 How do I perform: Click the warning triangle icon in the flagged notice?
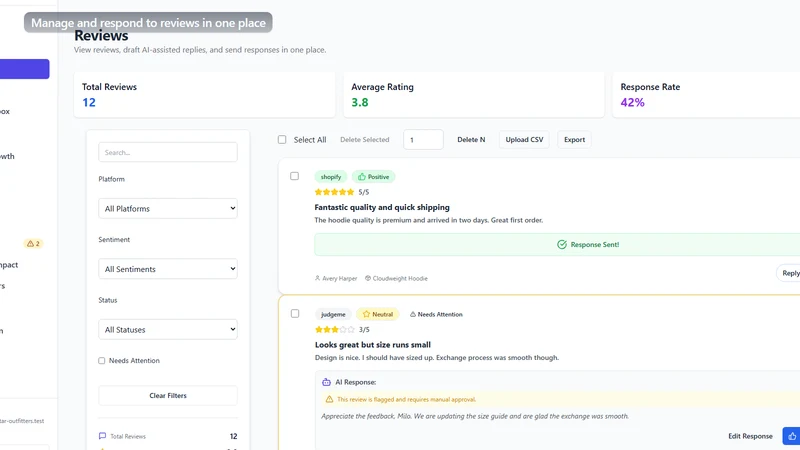329,399
